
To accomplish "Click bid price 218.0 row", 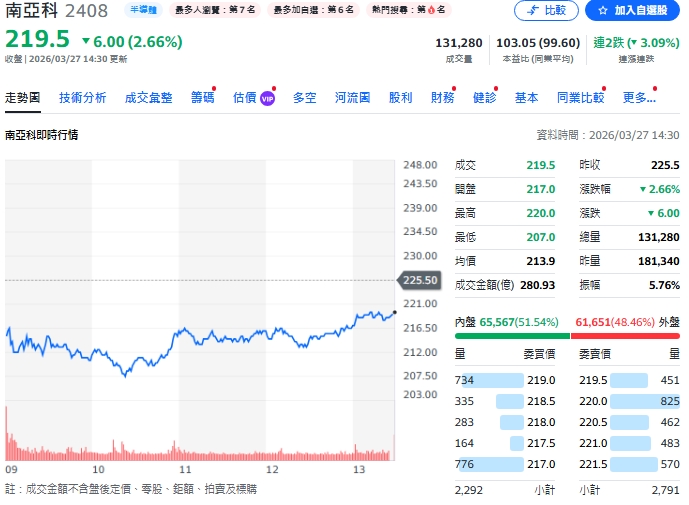I will click(505, 422).
